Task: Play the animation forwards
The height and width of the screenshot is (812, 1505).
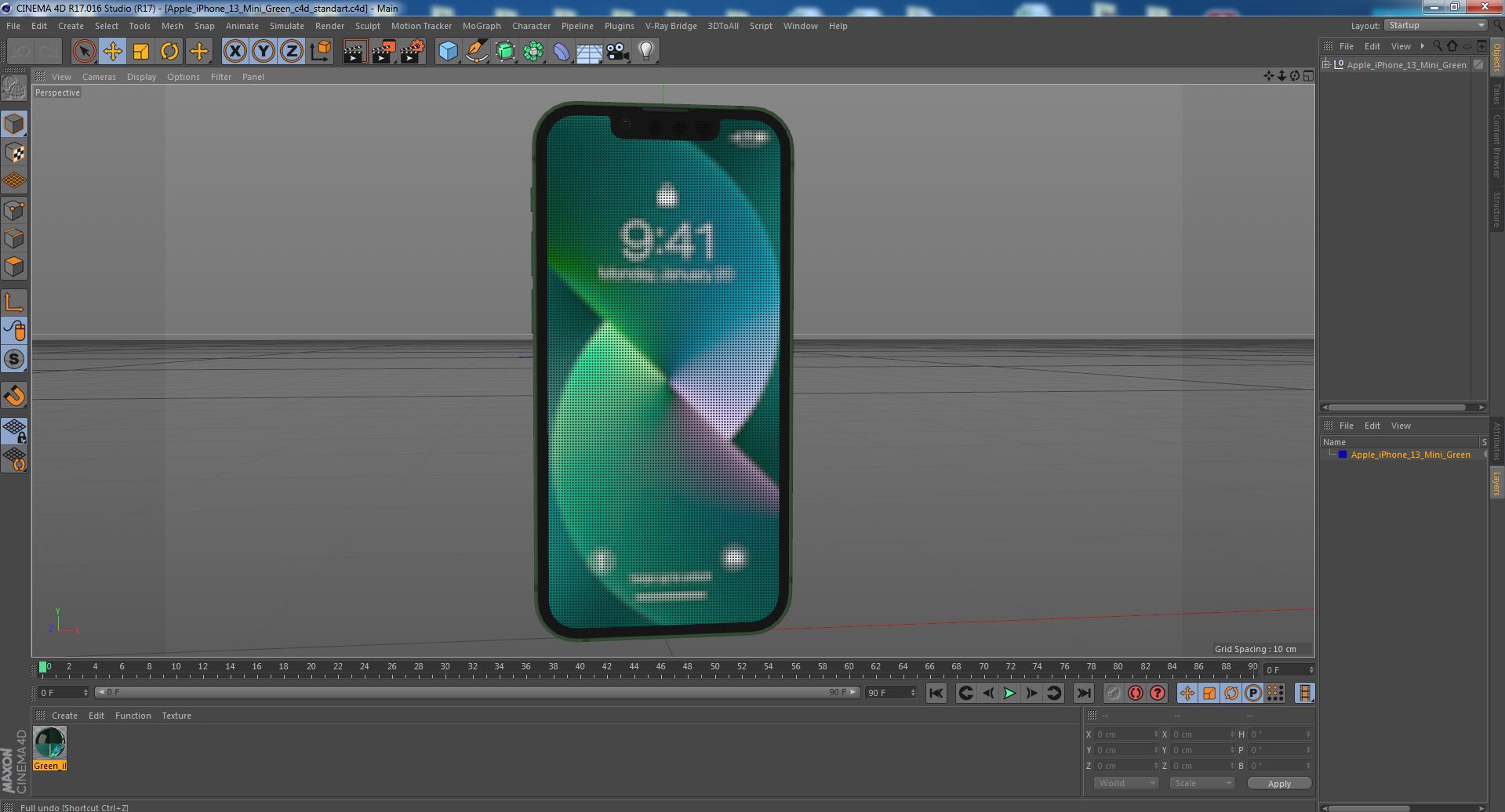Action: coord(1009,693)
